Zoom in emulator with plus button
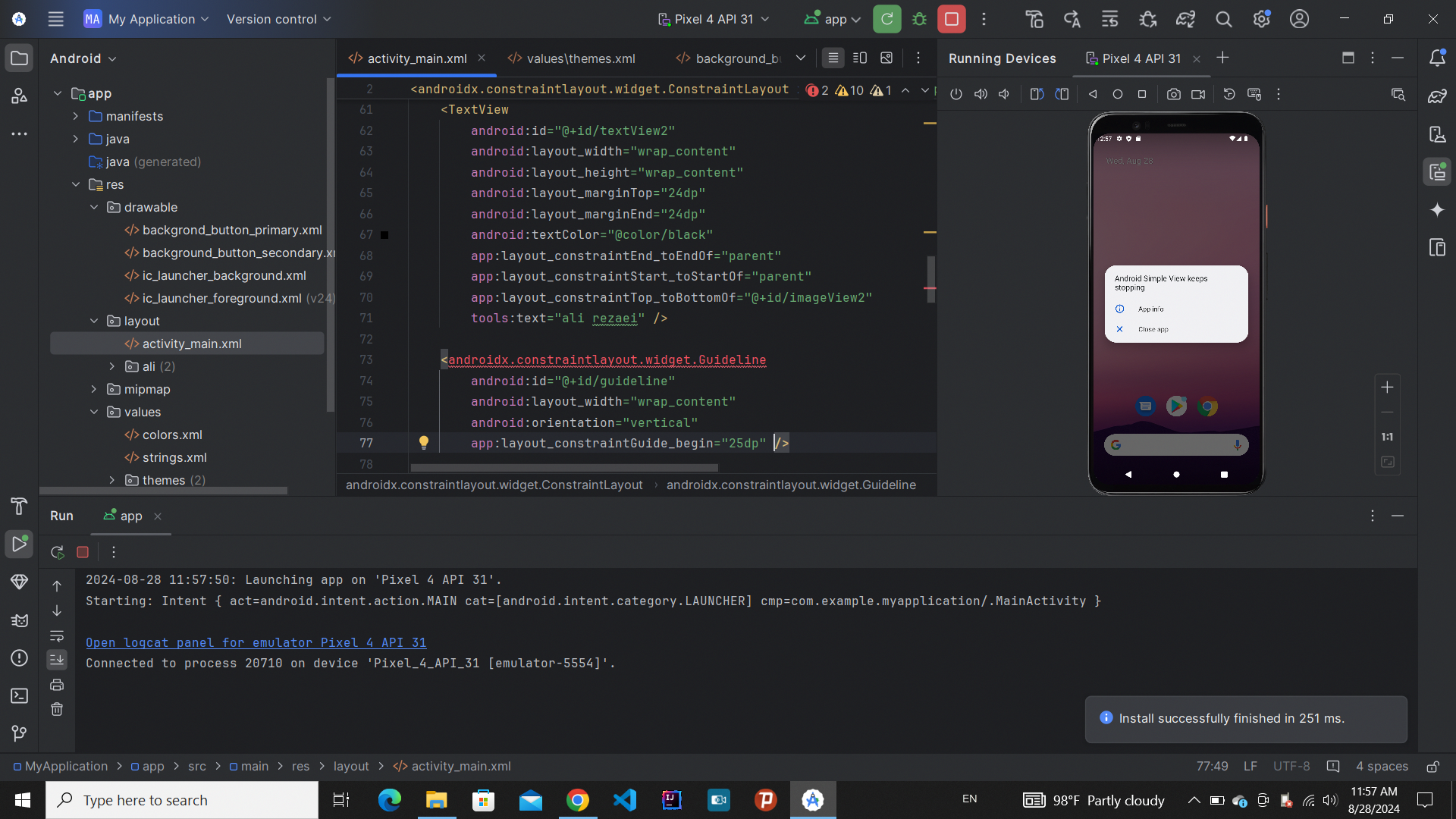Screen dimensions: 1456x819 coord(1387,387)
